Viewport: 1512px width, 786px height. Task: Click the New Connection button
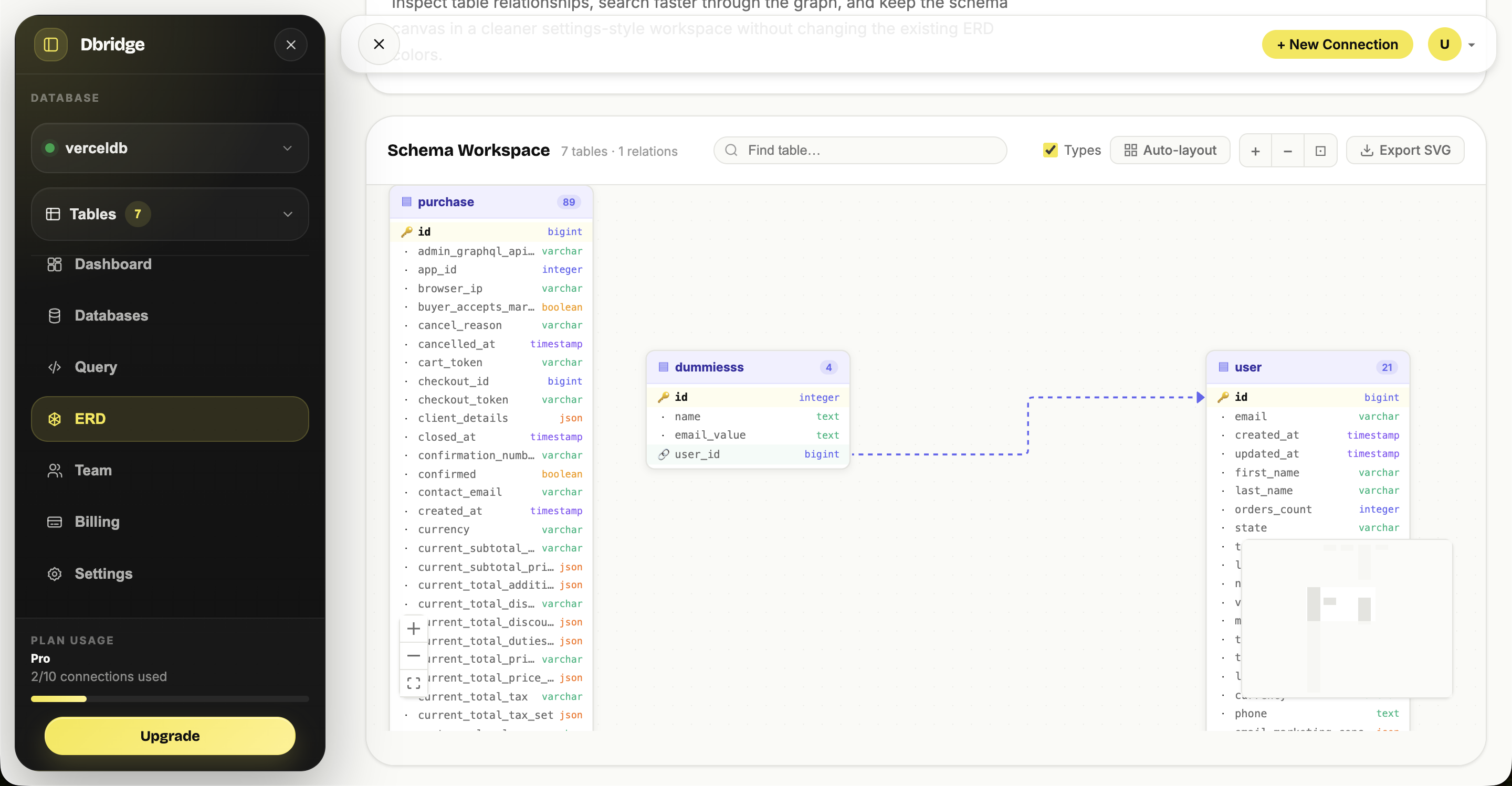pyautogui.click(x=1337, y=45)
